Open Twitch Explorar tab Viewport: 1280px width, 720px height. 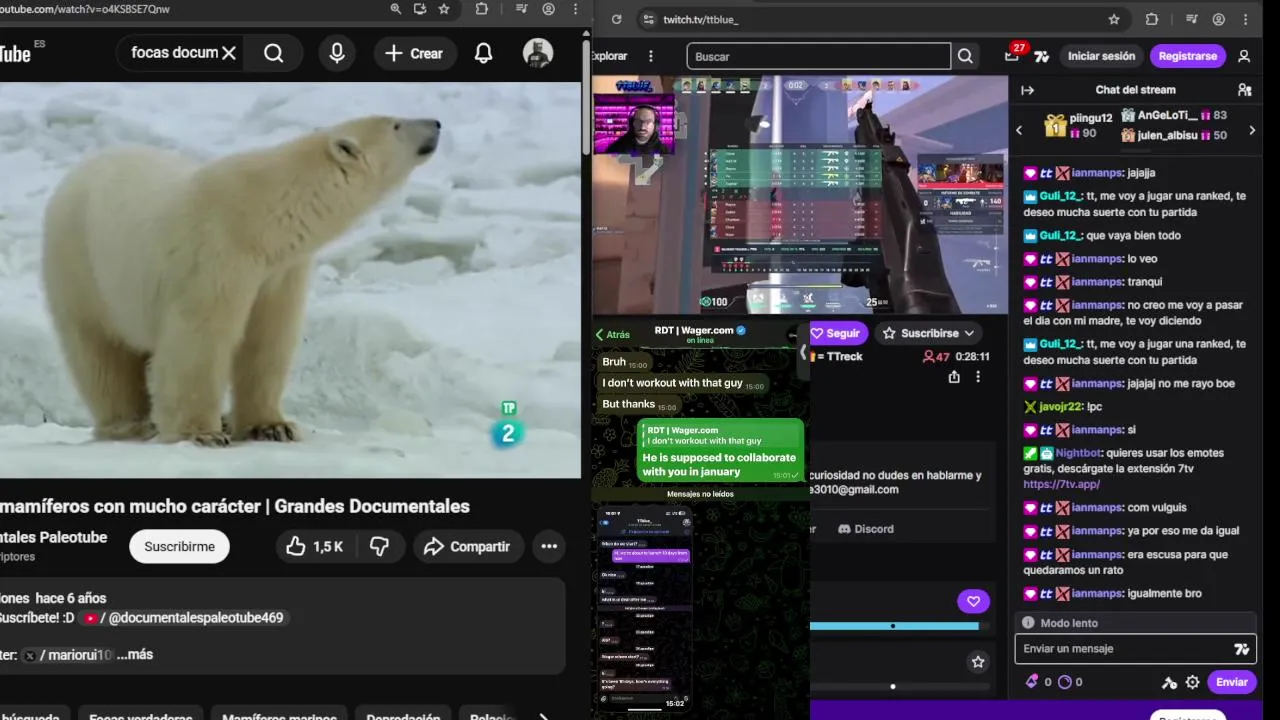(609, 56)
